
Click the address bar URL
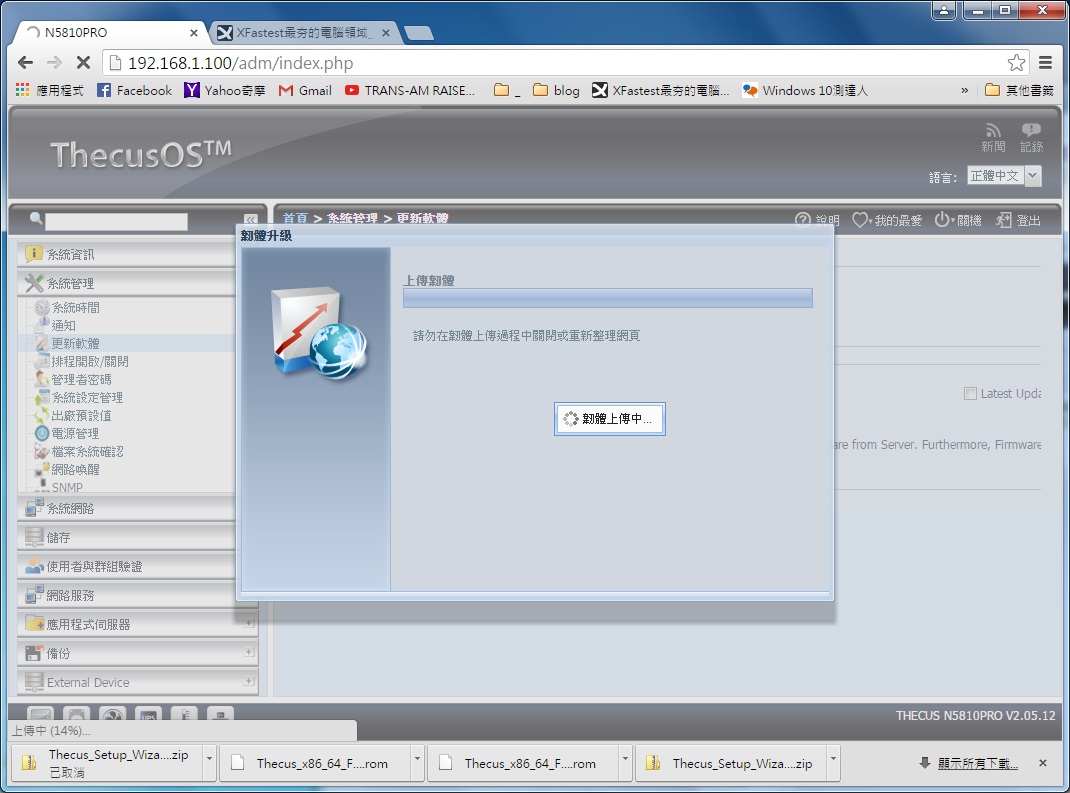tap(240, 63)
